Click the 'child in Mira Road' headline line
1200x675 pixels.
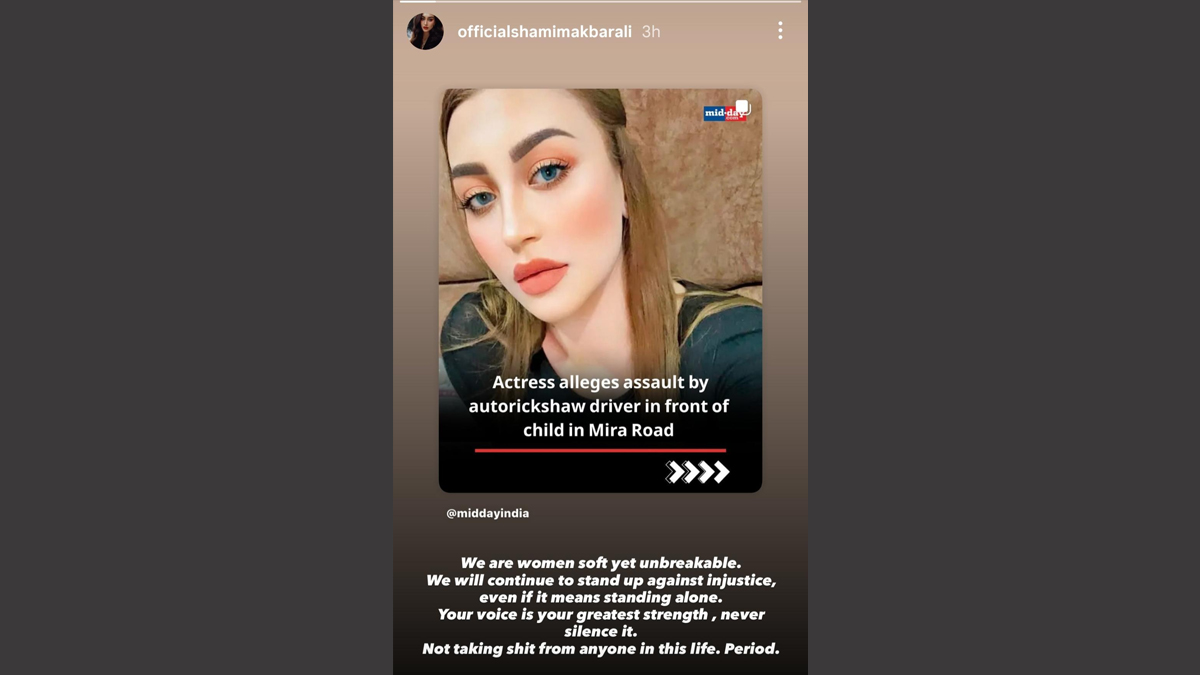pos(599,430)
